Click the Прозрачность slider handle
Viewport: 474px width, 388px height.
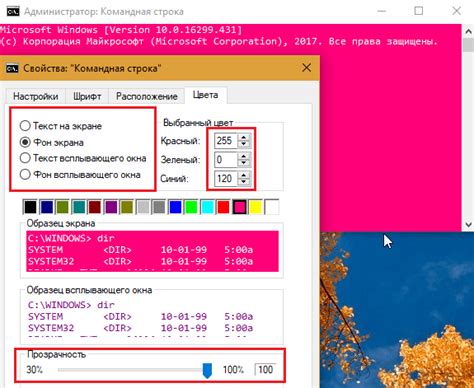coord(207,370)
